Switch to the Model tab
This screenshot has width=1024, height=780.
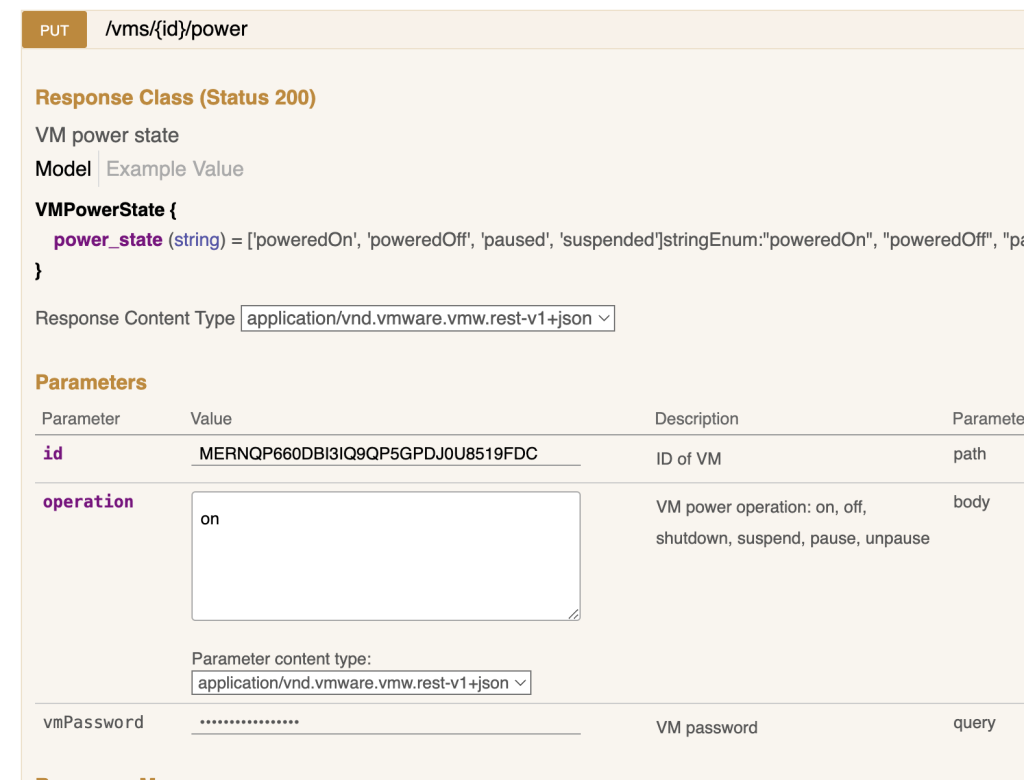pos(63,169)
